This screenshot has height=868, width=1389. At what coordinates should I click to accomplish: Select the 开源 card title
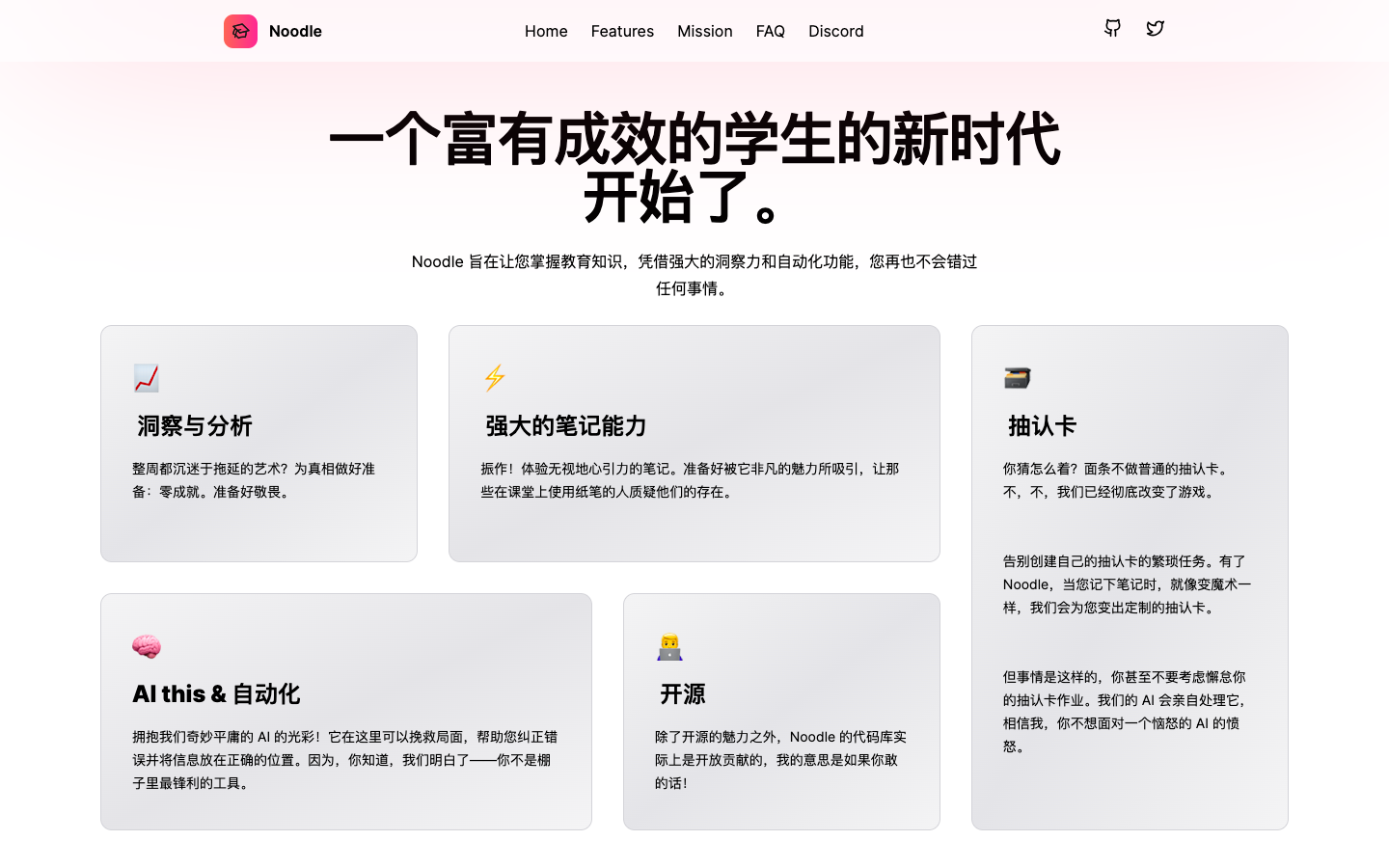coord(683,693)
